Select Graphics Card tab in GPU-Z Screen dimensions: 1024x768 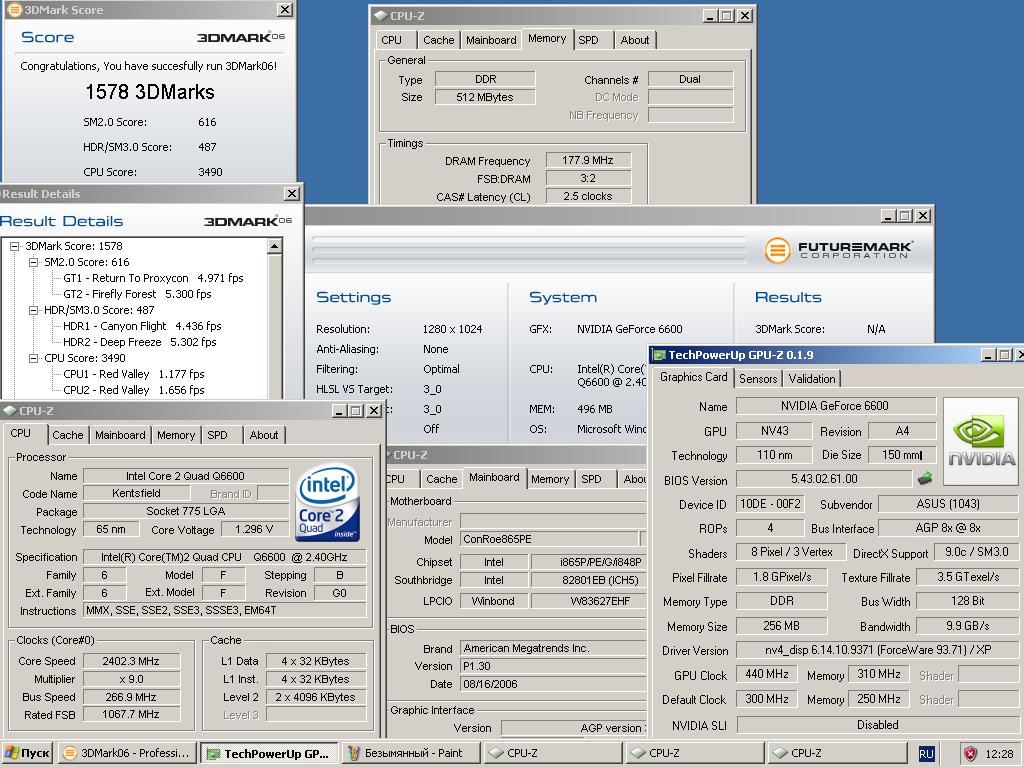coord(694,377)
